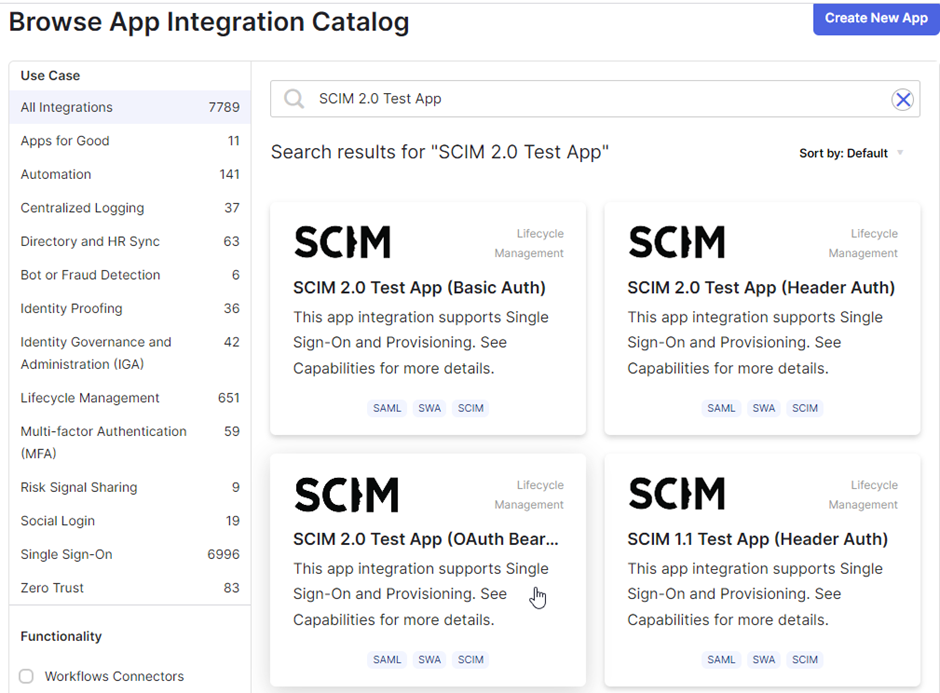Viewport: 940px width, 693px height.
Task: Click the 6996 count beside Single Sign-On
Action: point(223,555)
